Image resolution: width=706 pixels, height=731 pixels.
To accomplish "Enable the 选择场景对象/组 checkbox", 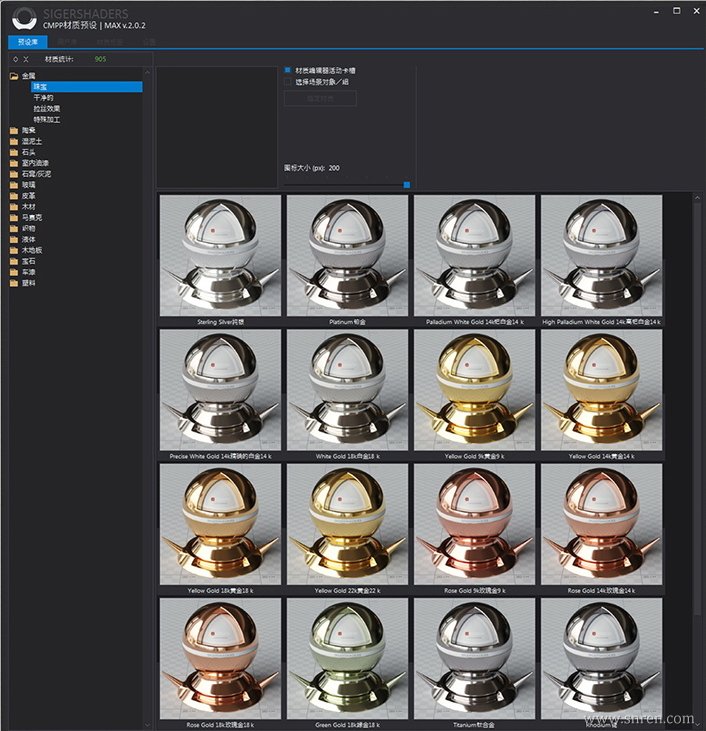I will pyautogui.click(x=288, y=83).
